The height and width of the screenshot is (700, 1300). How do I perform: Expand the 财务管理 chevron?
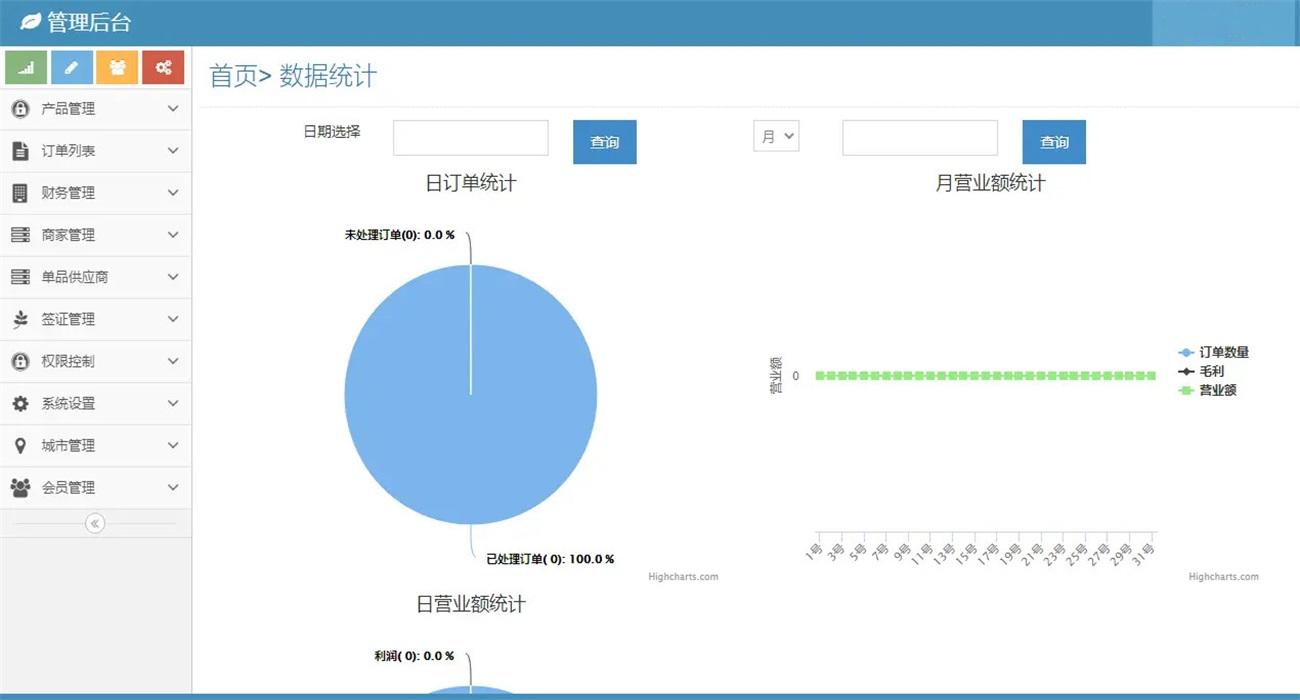173,193
